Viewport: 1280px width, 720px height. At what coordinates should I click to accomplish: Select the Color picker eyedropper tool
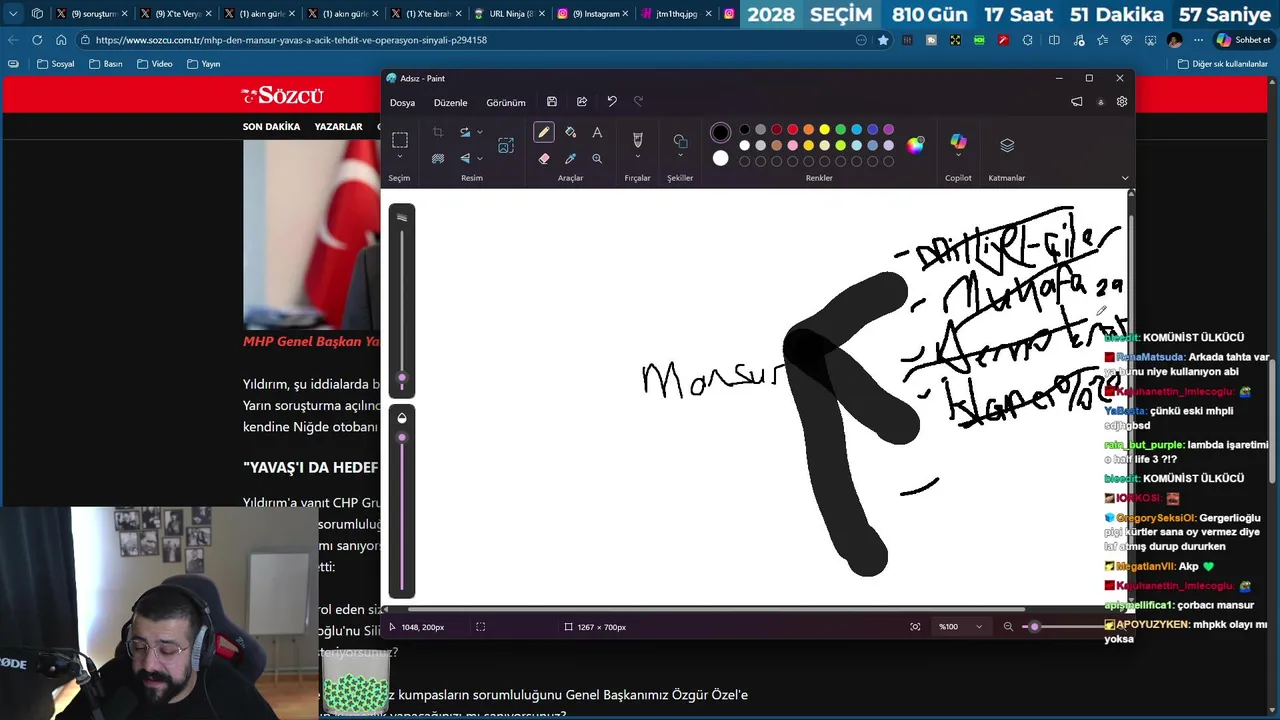click(x=570, y=158)
